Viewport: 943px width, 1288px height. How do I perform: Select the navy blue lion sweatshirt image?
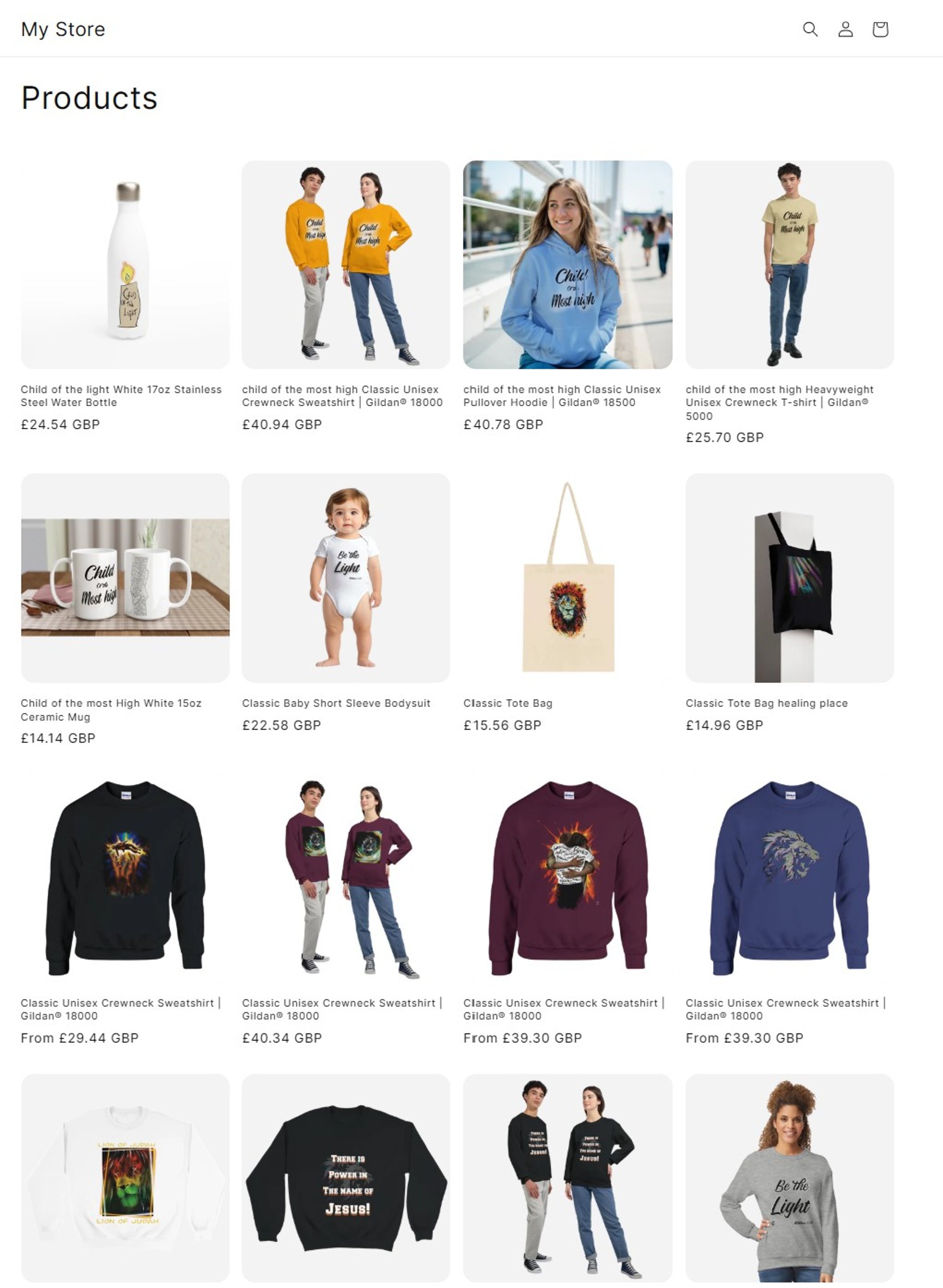click(789, 877)
